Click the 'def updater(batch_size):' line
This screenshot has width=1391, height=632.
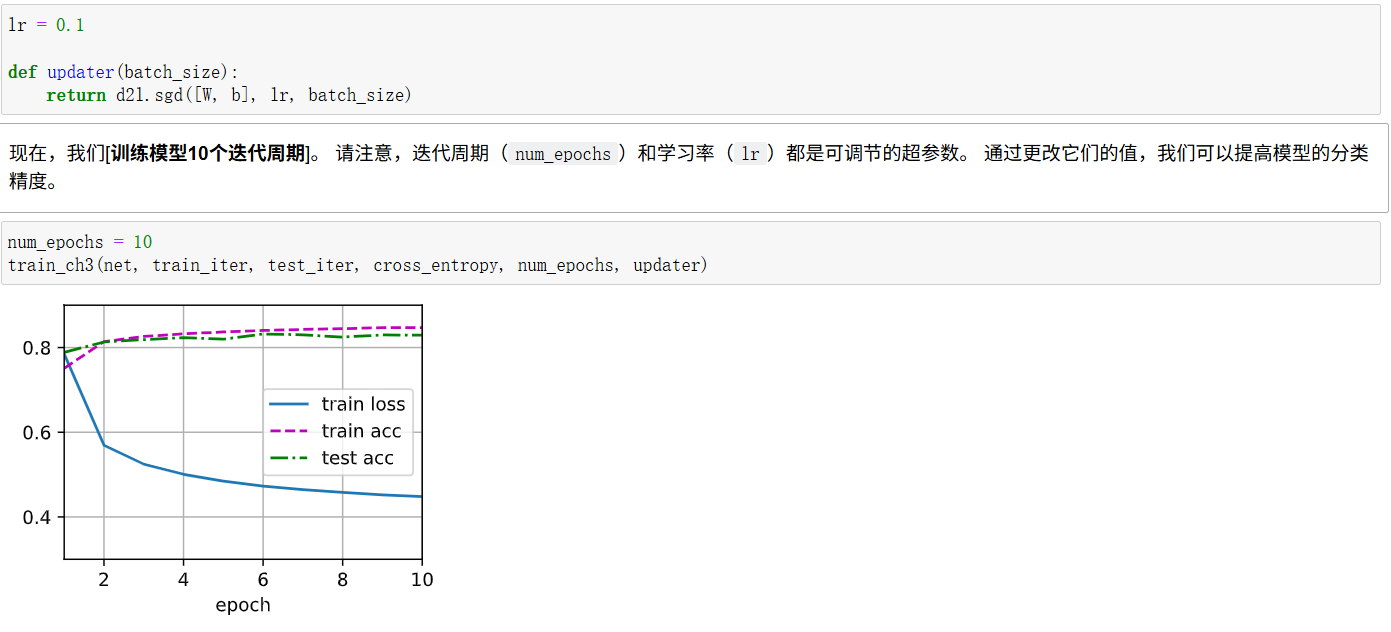click(123, 72)
